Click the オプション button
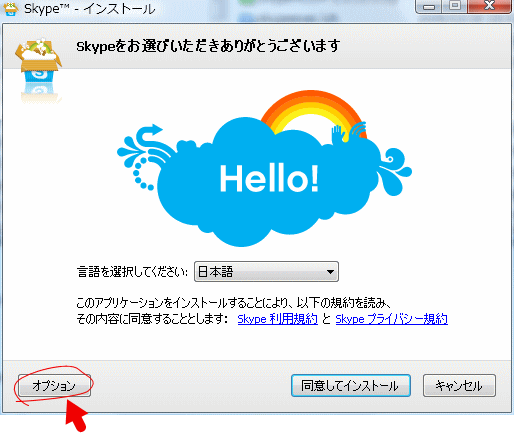The height and width of the screenshot is (433, 514). point(54,386)
